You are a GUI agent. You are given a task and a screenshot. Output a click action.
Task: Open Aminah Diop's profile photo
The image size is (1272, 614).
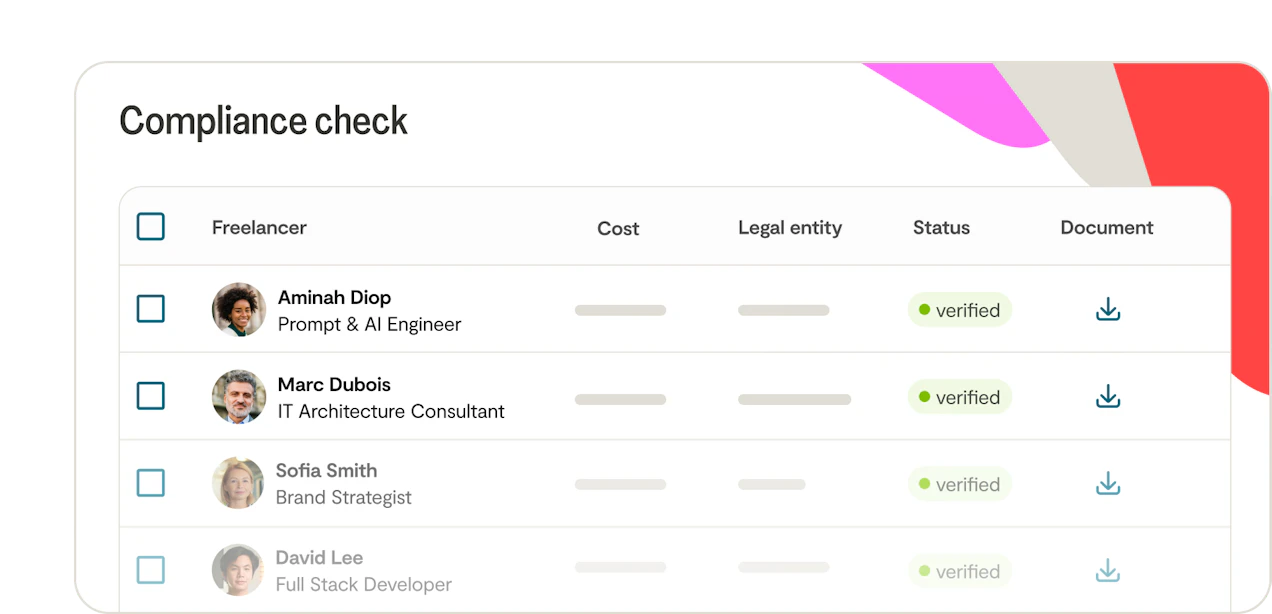[x=239, y=309]
